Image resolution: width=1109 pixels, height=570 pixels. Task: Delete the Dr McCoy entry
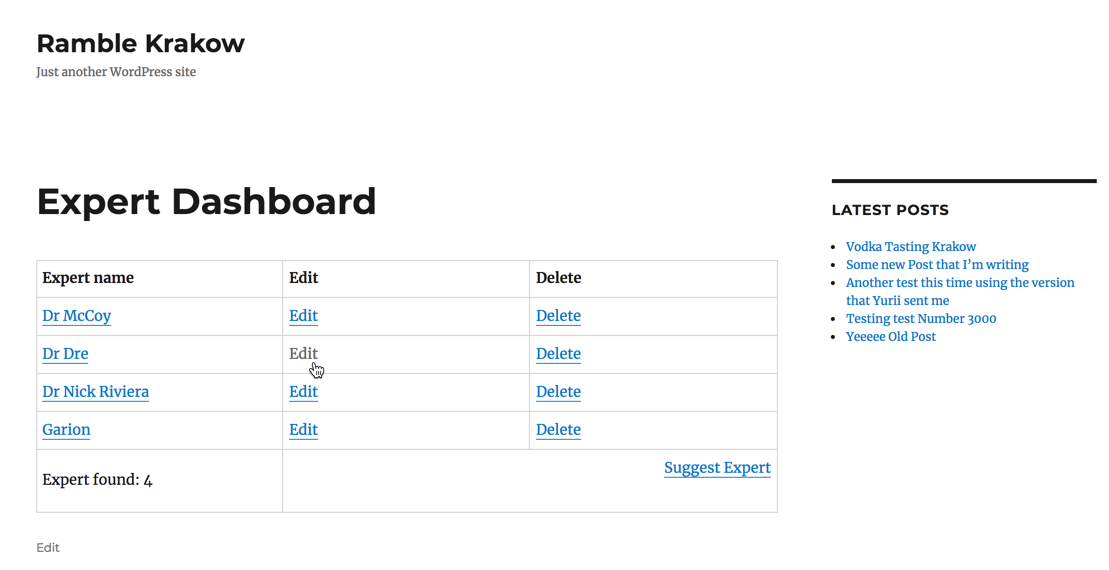(558, 316)
